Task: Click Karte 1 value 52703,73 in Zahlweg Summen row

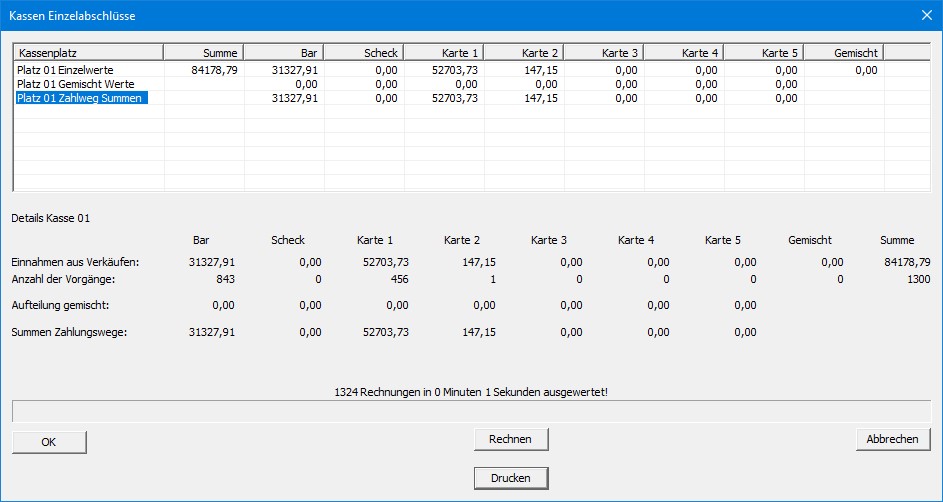Action: point(455,98)
